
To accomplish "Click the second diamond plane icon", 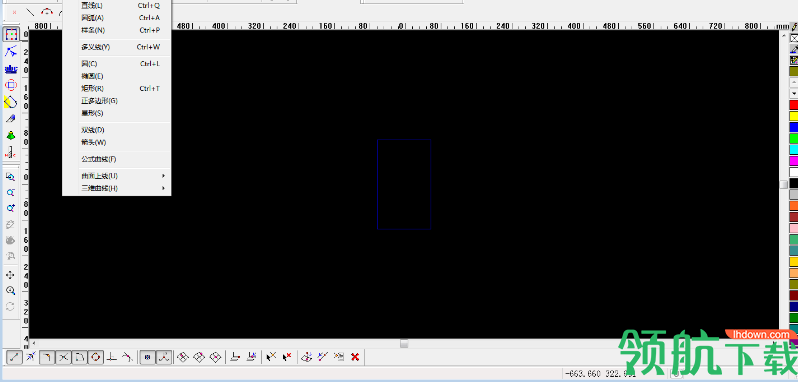I will (200, 357).
